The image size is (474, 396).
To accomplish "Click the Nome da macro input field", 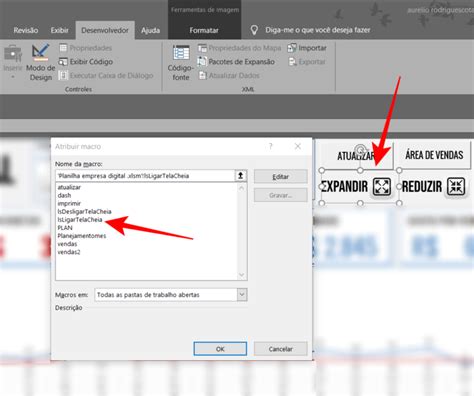I will 145,176.
